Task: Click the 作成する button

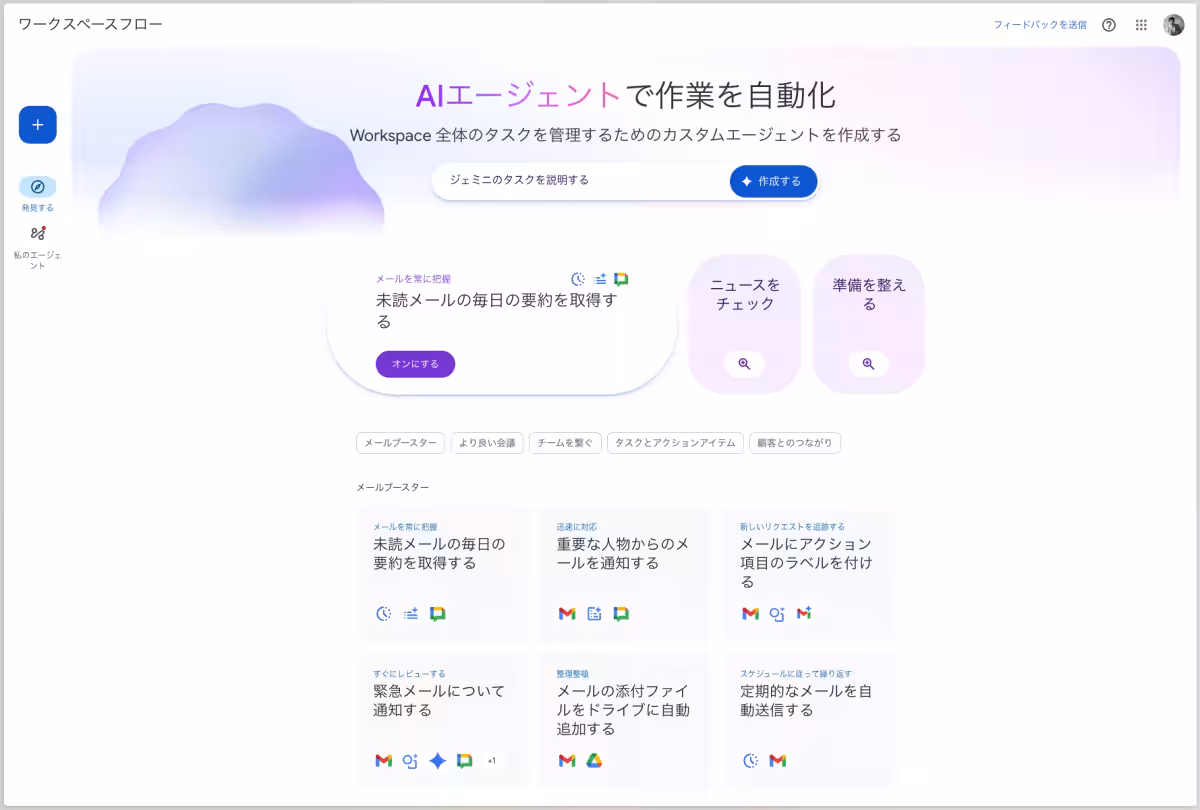Action: [x=773, y=181]
